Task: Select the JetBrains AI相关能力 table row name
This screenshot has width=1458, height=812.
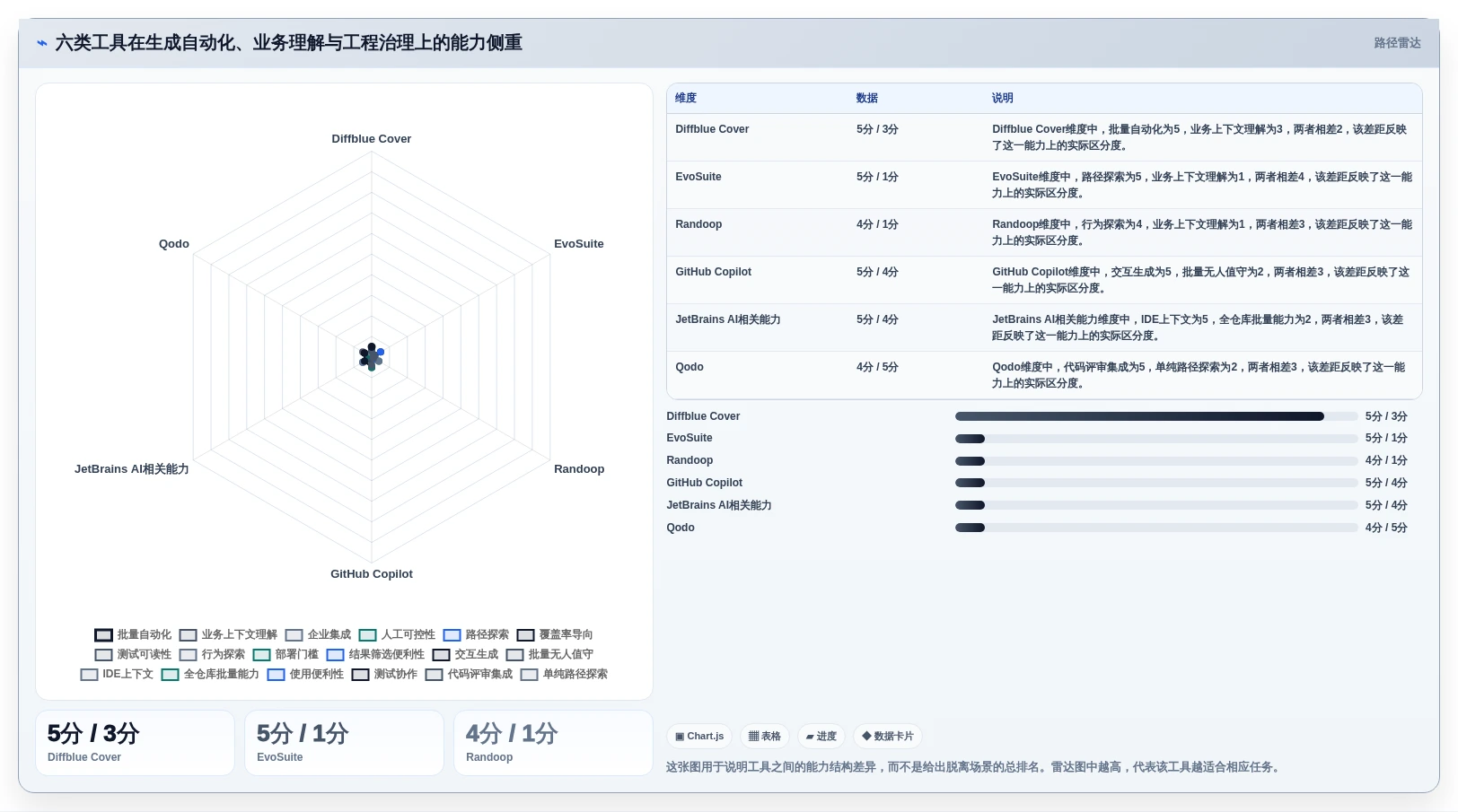Action: [x=728, y=319]
